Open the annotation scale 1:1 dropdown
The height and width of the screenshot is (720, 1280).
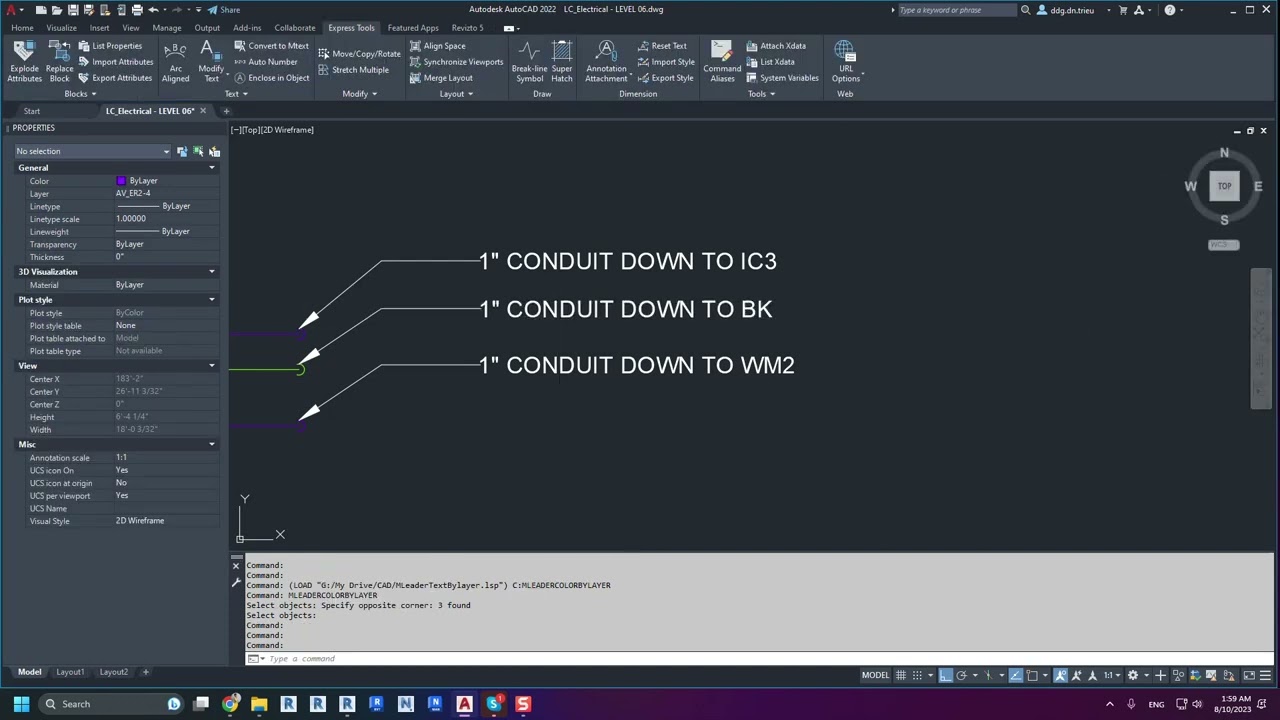pyautogui.click(x=1111, y=675)
